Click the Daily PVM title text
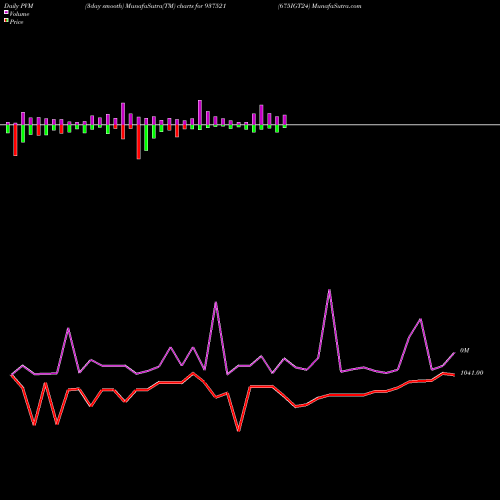 click(19, 6)
